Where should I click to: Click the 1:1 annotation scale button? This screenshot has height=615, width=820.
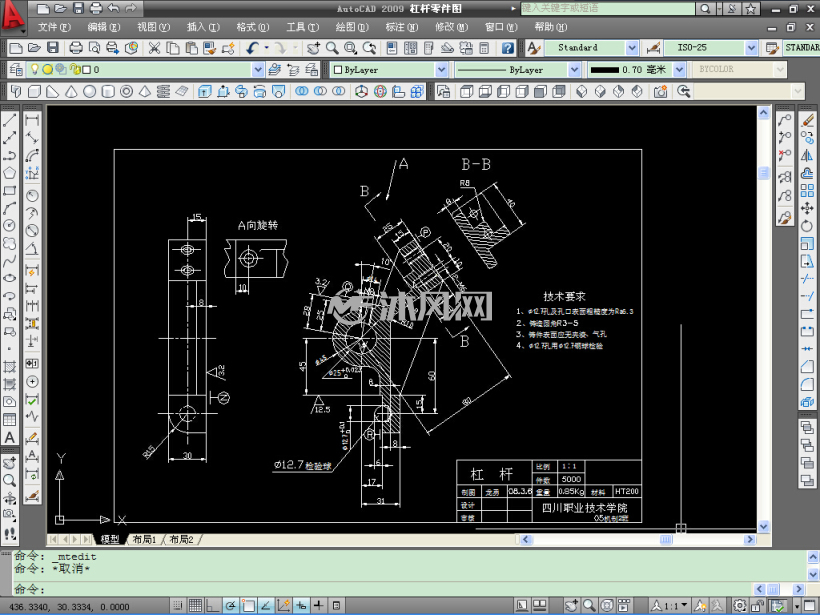pos(670,606)
